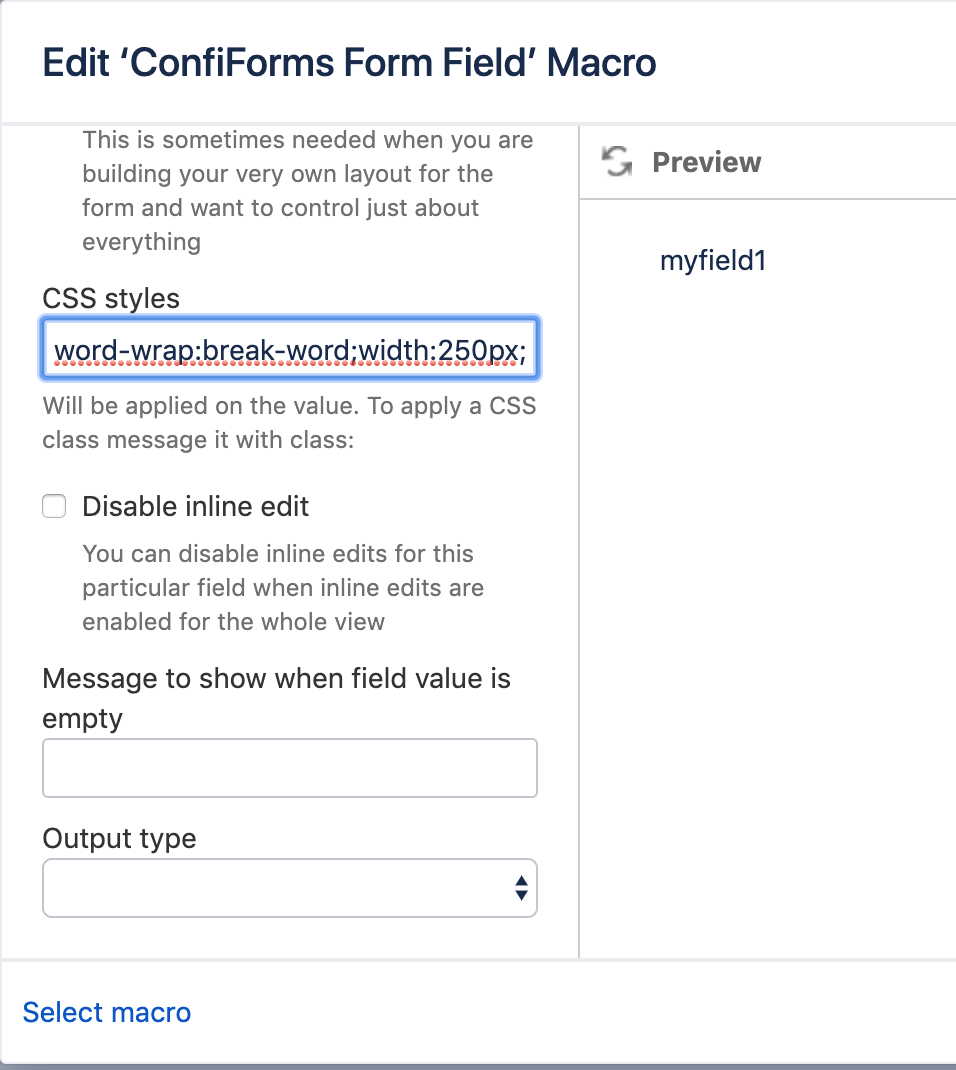The width and height of the screenshot is (956, 1070).
Task: Click the 'This is sometimes needed' description text
Action: click(x=308, y=190)
